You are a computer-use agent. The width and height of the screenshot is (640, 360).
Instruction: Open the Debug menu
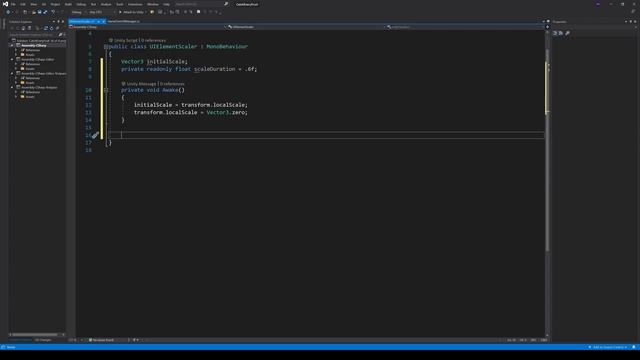tap(81, 4)
